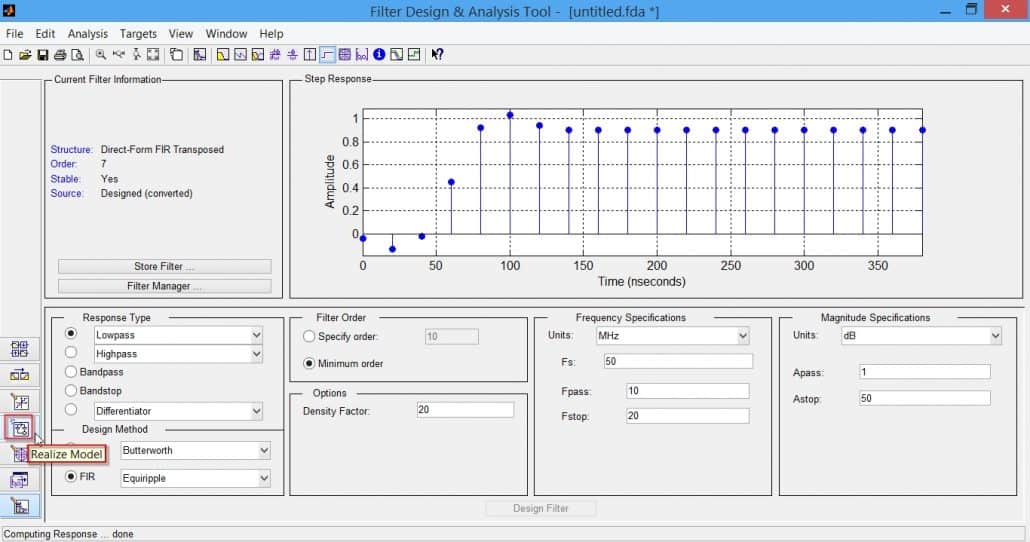
Task: Click the Store Filter button
Action: (x=164, y=266)
